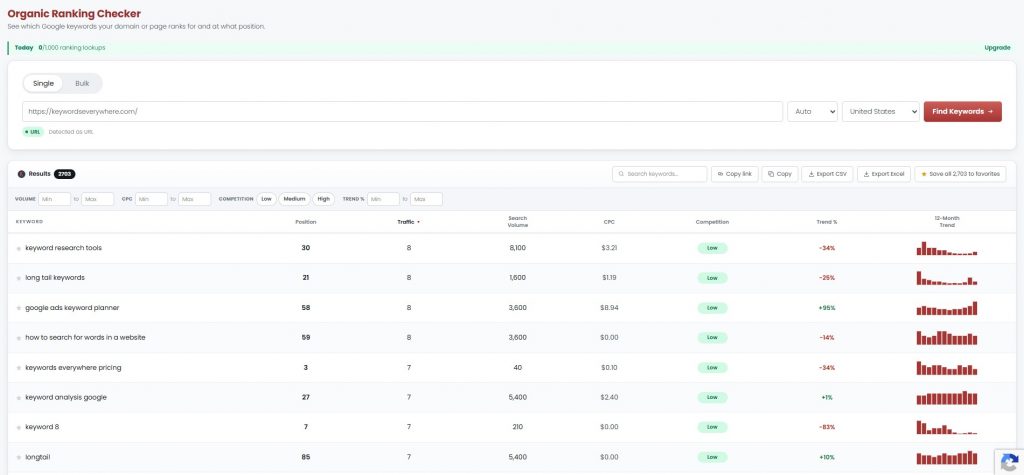Open the Auto detection dropdown
This screenshot has width=1024, height=475.
[x=812, y=112]
